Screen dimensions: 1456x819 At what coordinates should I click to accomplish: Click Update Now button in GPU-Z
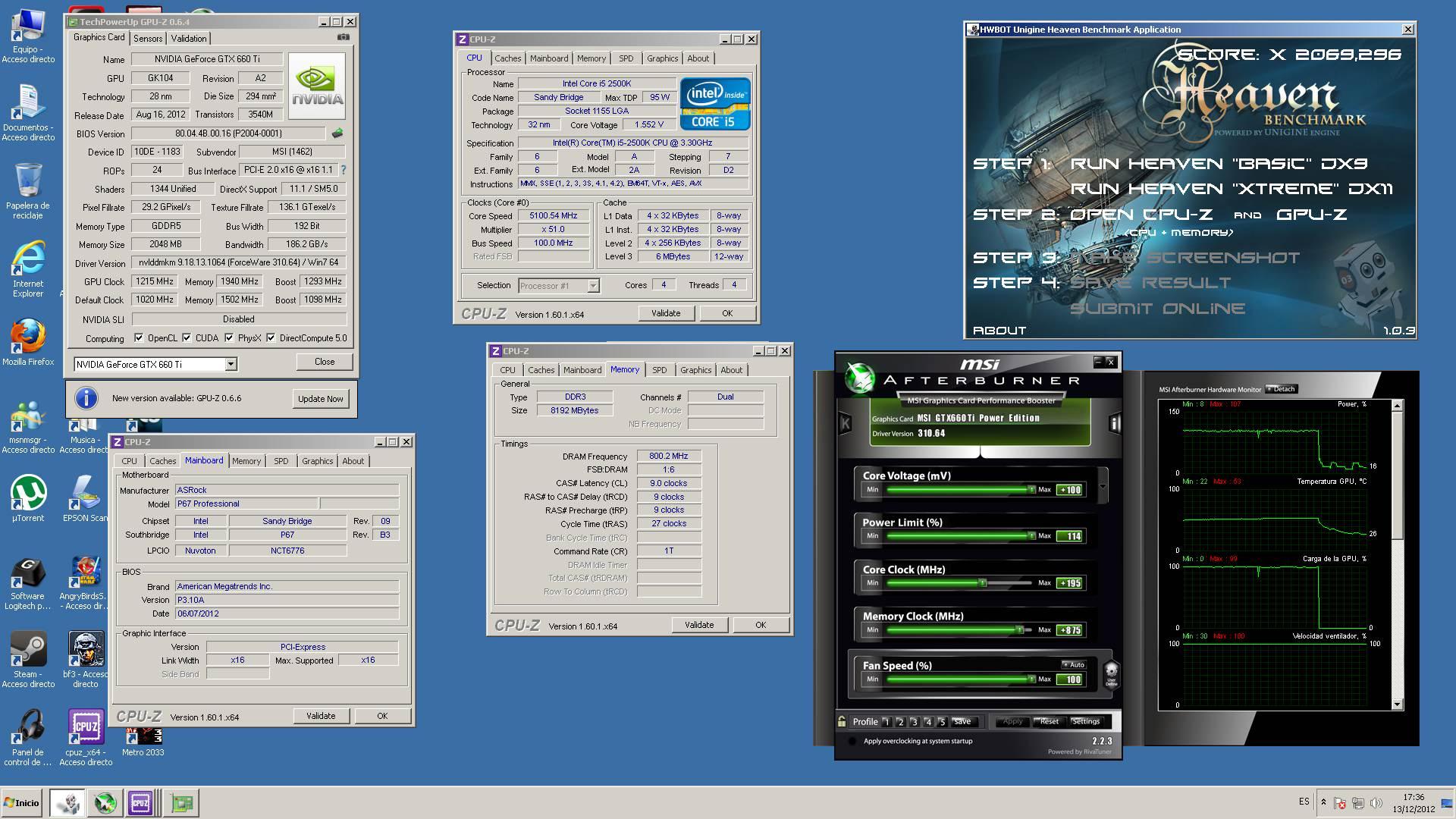(321, 399)
